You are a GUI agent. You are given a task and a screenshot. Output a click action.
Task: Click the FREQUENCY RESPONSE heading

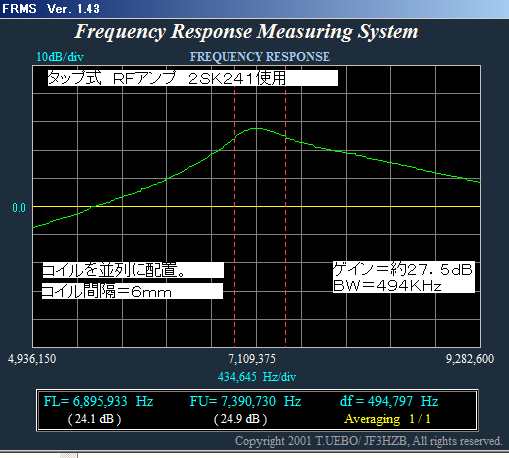(x=260, y=57)
